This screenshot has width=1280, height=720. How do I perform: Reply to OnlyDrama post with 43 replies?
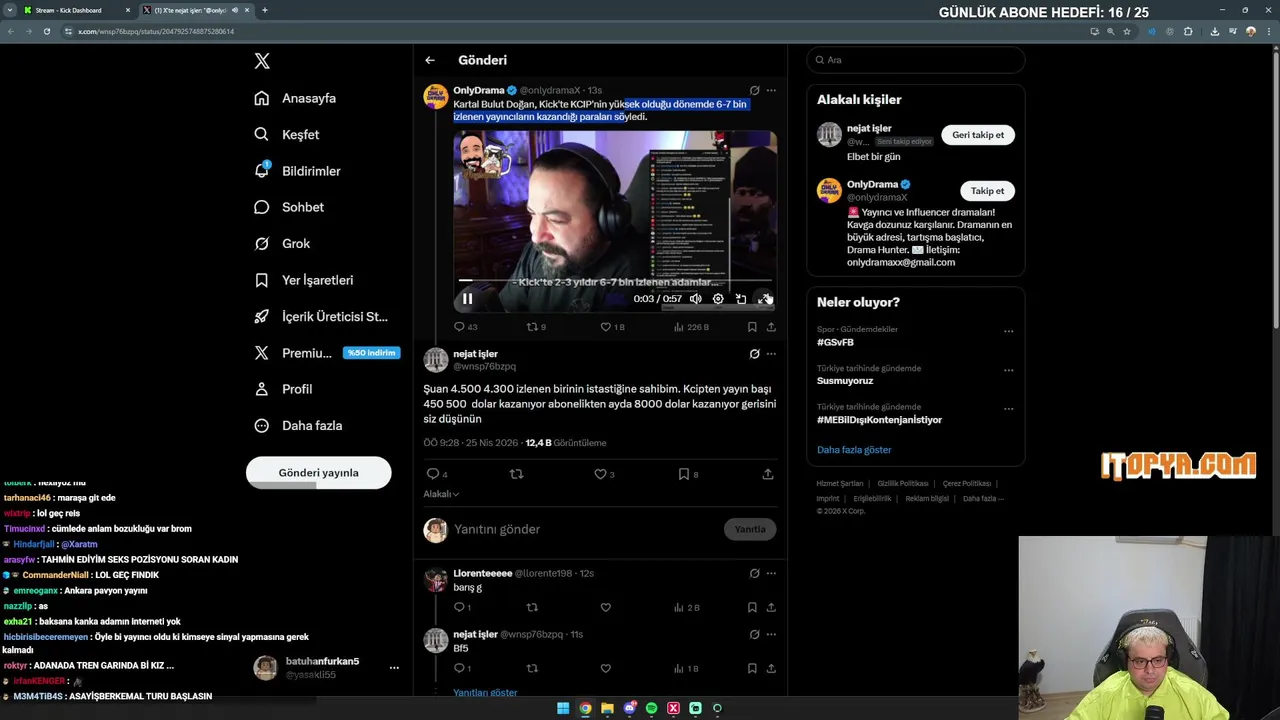point(465,327)
